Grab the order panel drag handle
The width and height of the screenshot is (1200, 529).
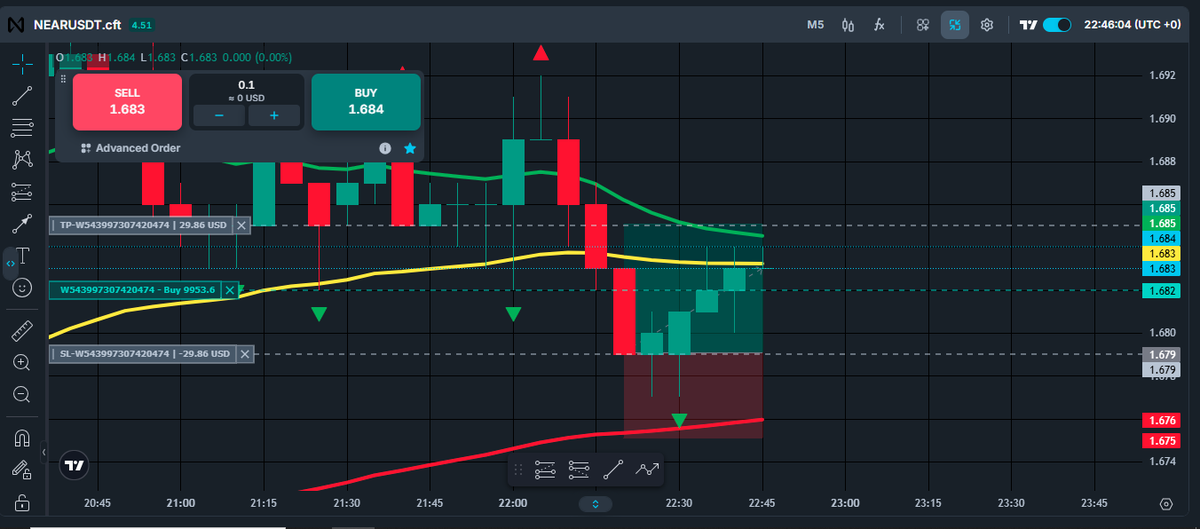point(62,79)
